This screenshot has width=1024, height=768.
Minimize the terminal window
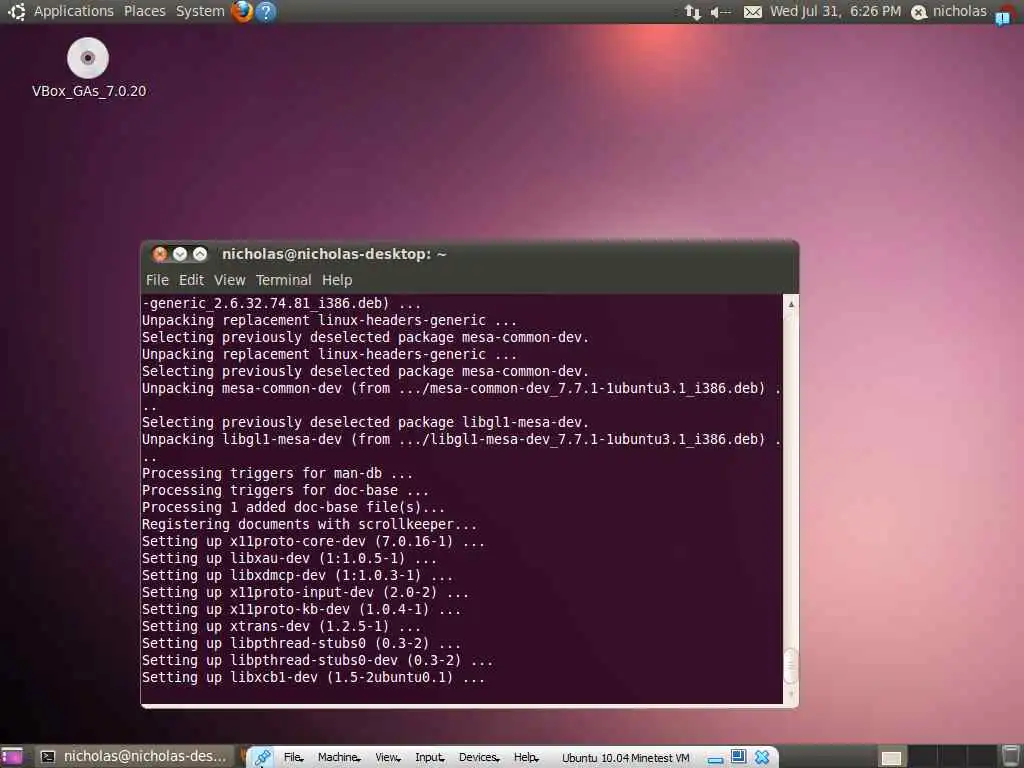pyautogui.click(x=180, y=254)
